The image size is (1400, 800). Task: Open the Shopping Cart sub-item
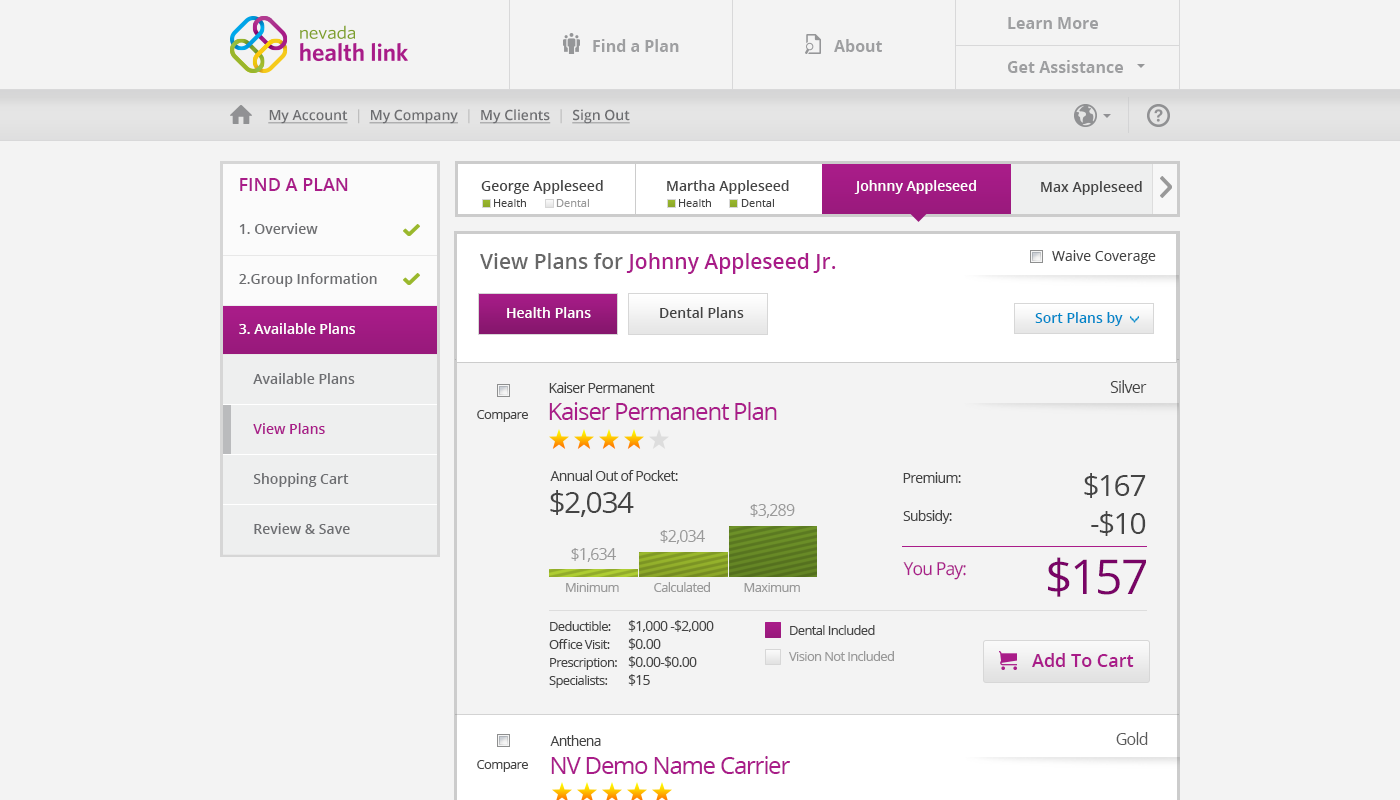point(330,479)
